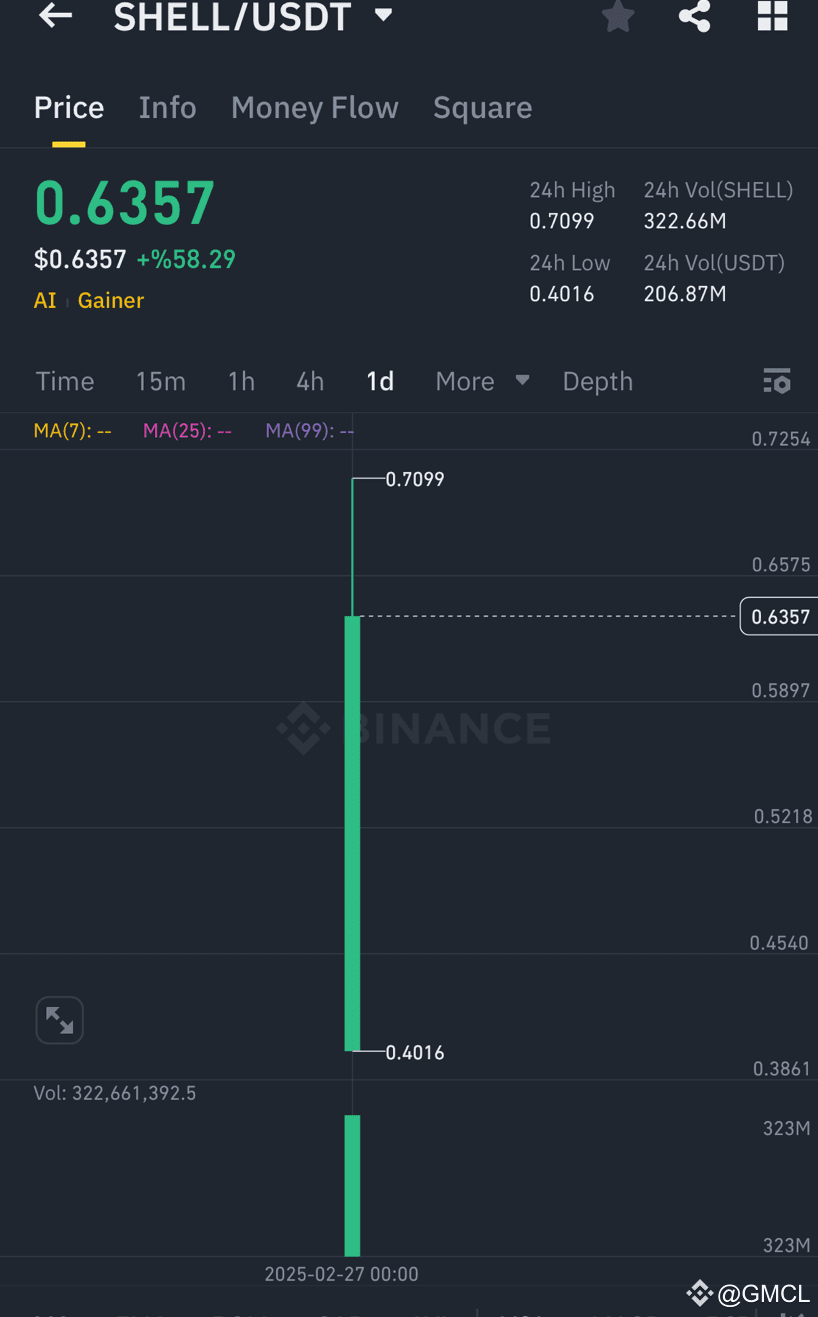Tap the 24h Low value 0.4016 in the stats

pos(562,294)
